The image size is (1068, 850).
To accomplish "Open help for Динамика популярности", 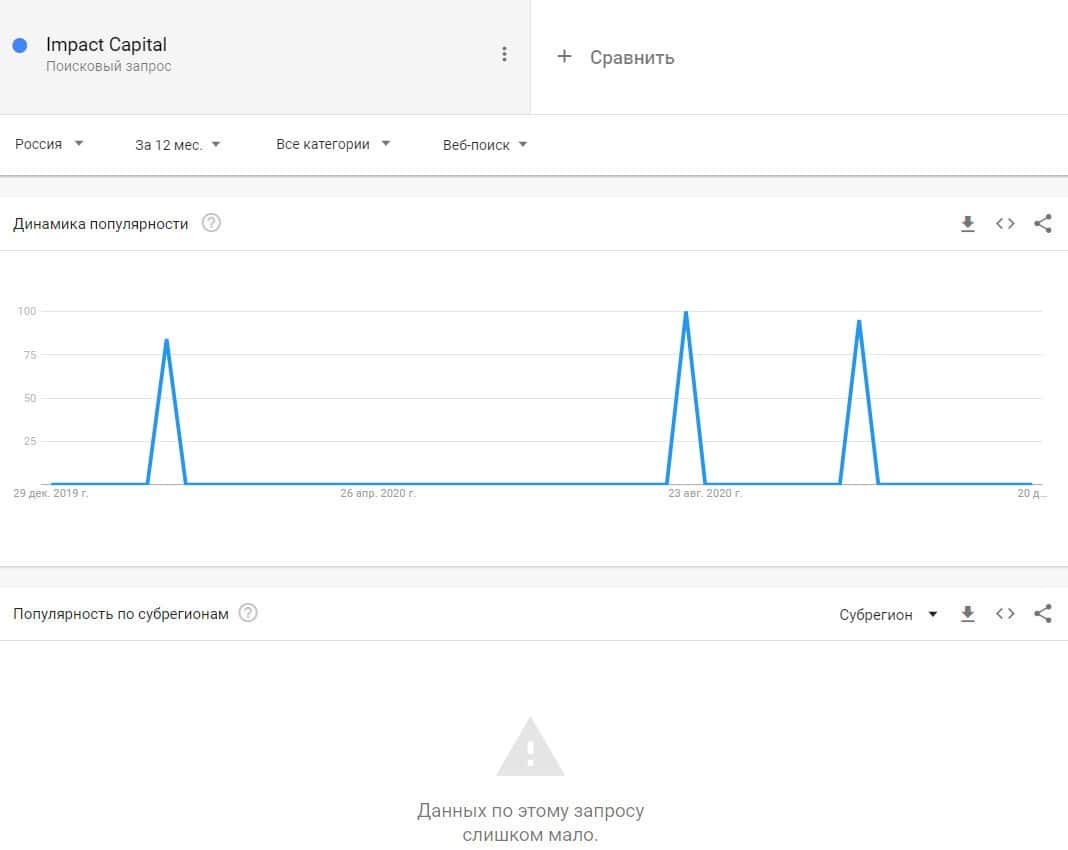I will (x=211, y=223).
